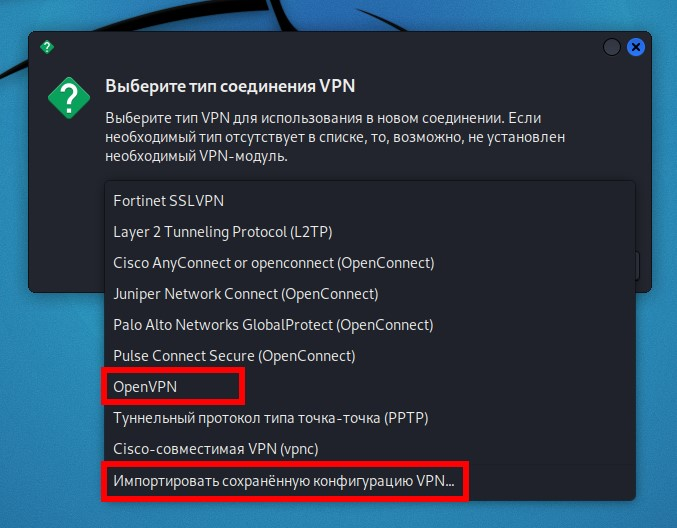Viewport: 677px width, 528px height.
Task: Click the combo box edge behind the list
Action: 637,266
